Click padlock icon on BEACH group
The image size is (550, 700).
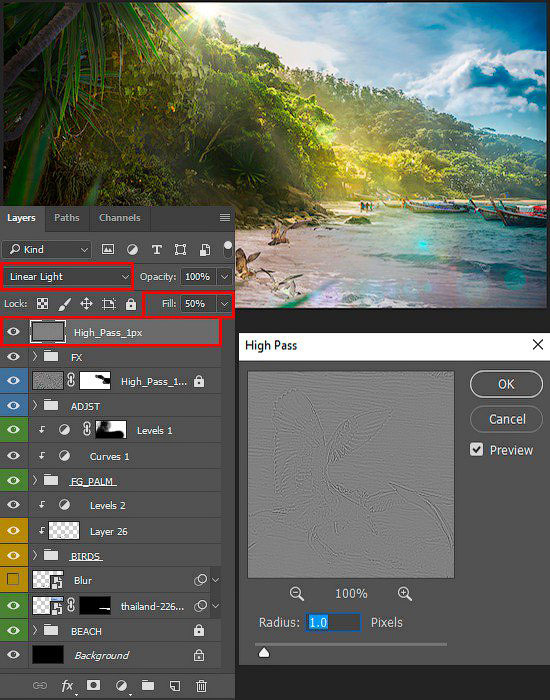tap(199, 630)
